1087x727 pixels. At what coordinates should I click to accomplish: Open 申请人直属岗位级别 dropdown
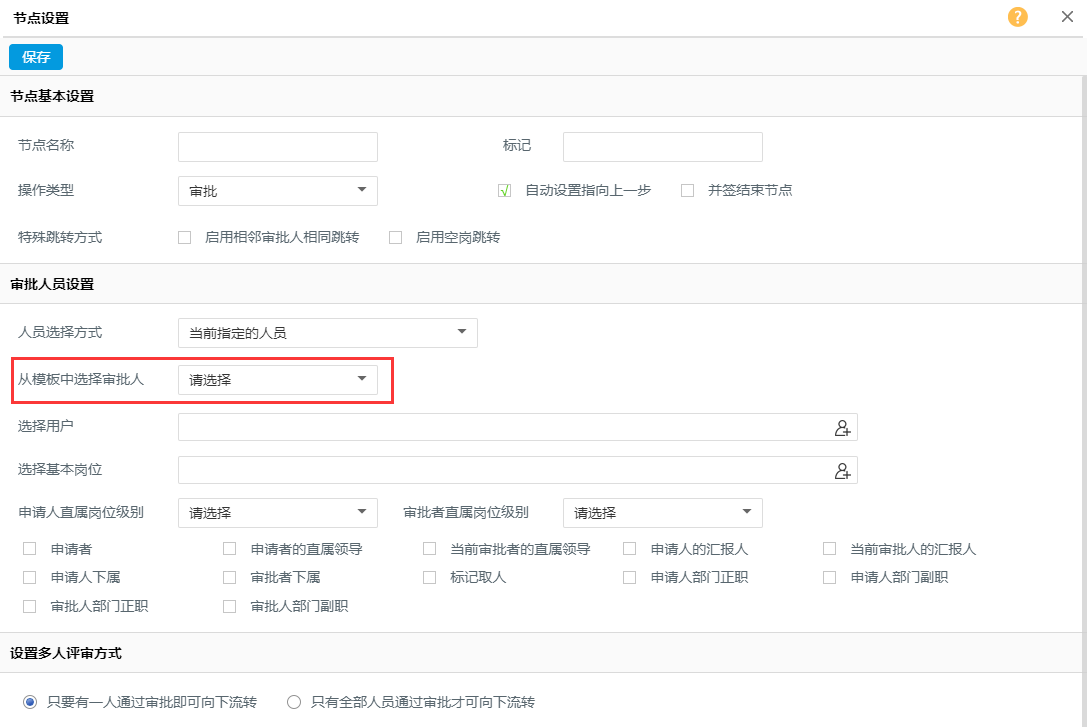coord(277,513)
